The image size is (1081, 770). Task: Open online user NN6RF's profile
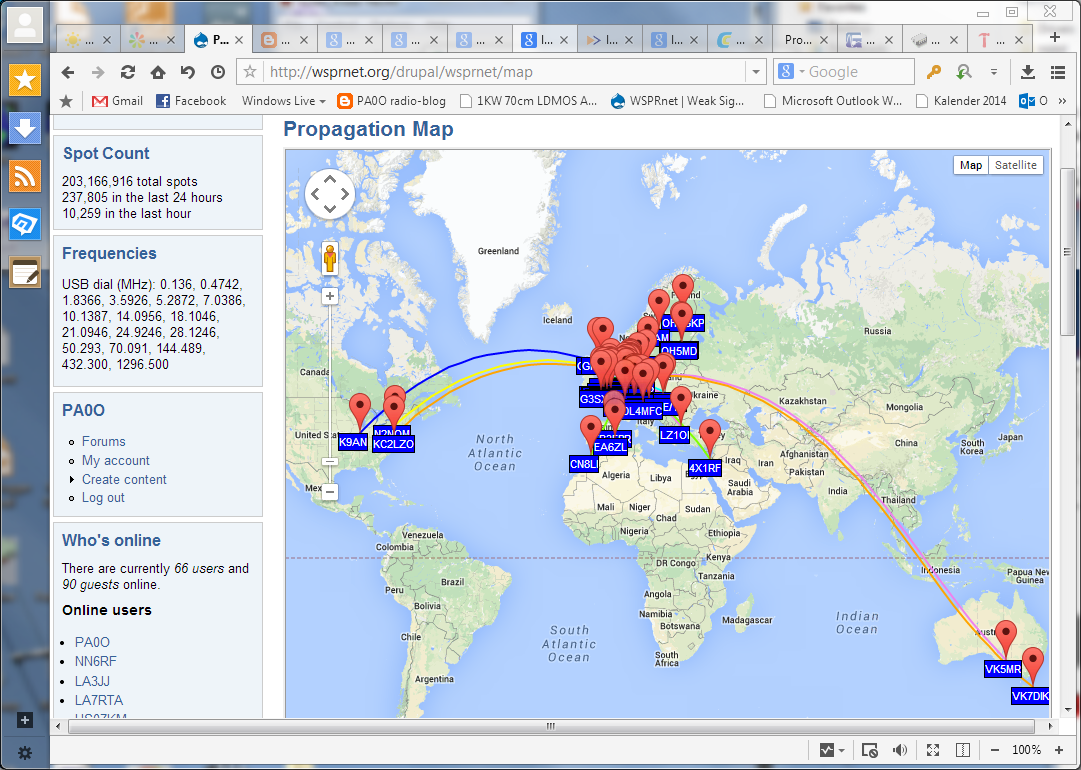[96, 661]
